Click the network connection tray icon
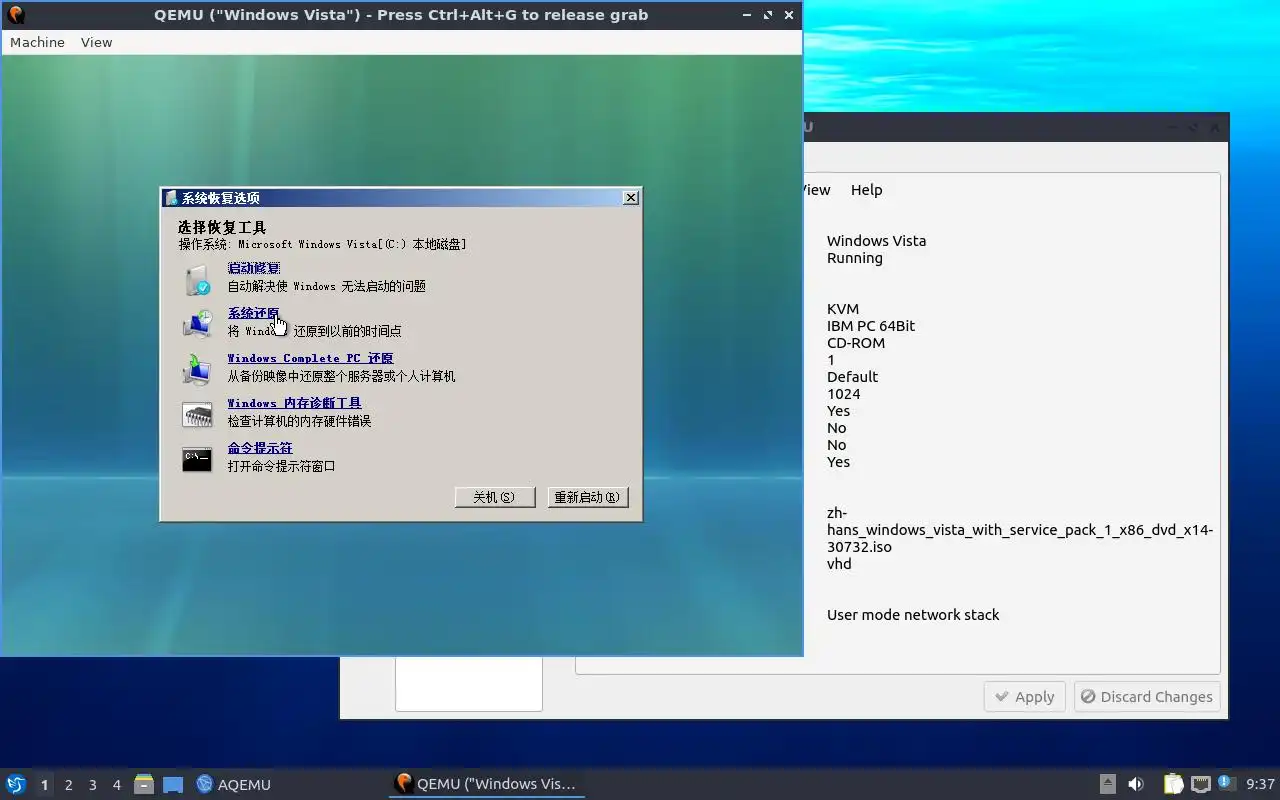 (1201, 784)
